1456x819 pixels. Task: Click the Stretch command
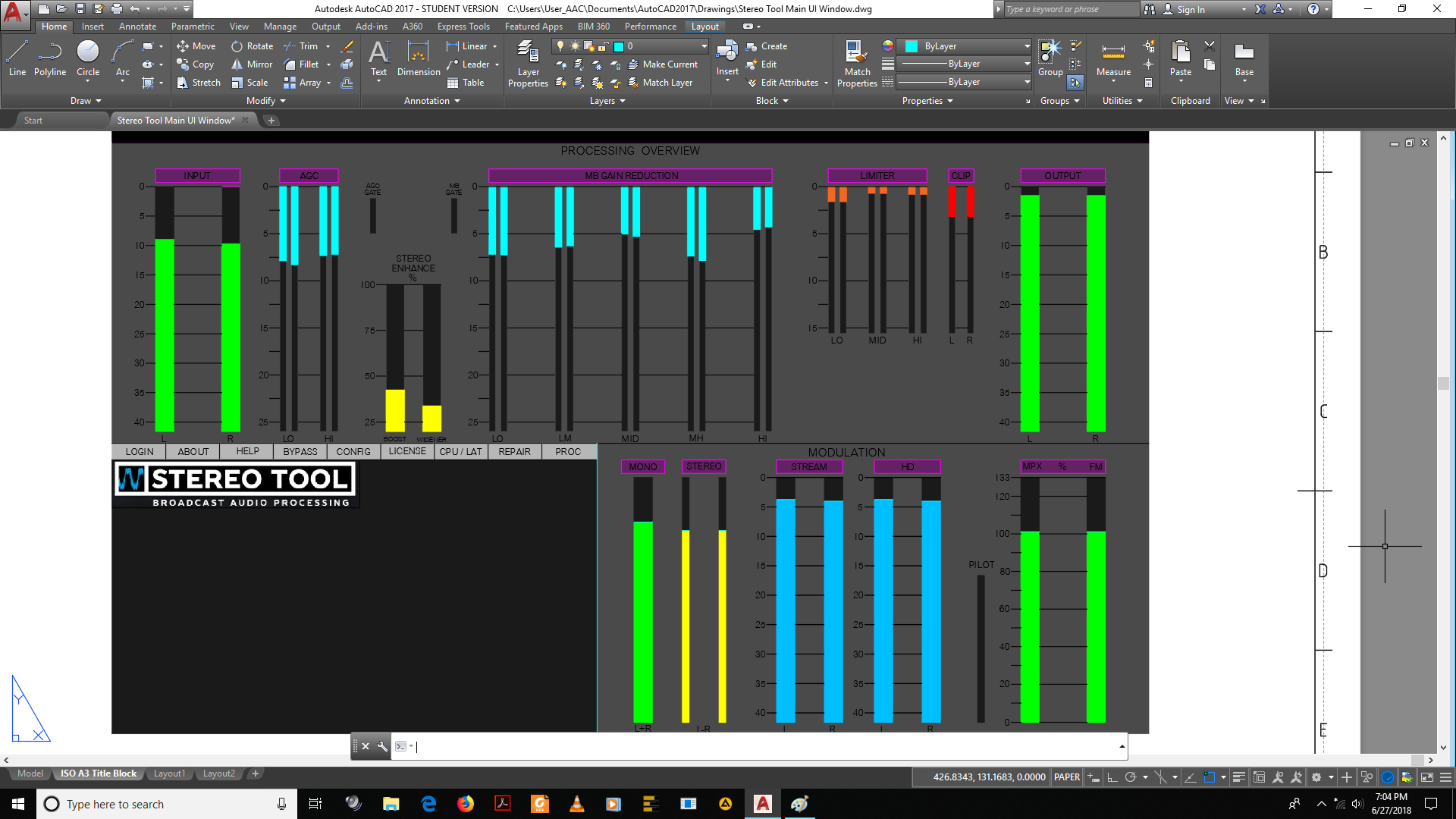point(199,83)
